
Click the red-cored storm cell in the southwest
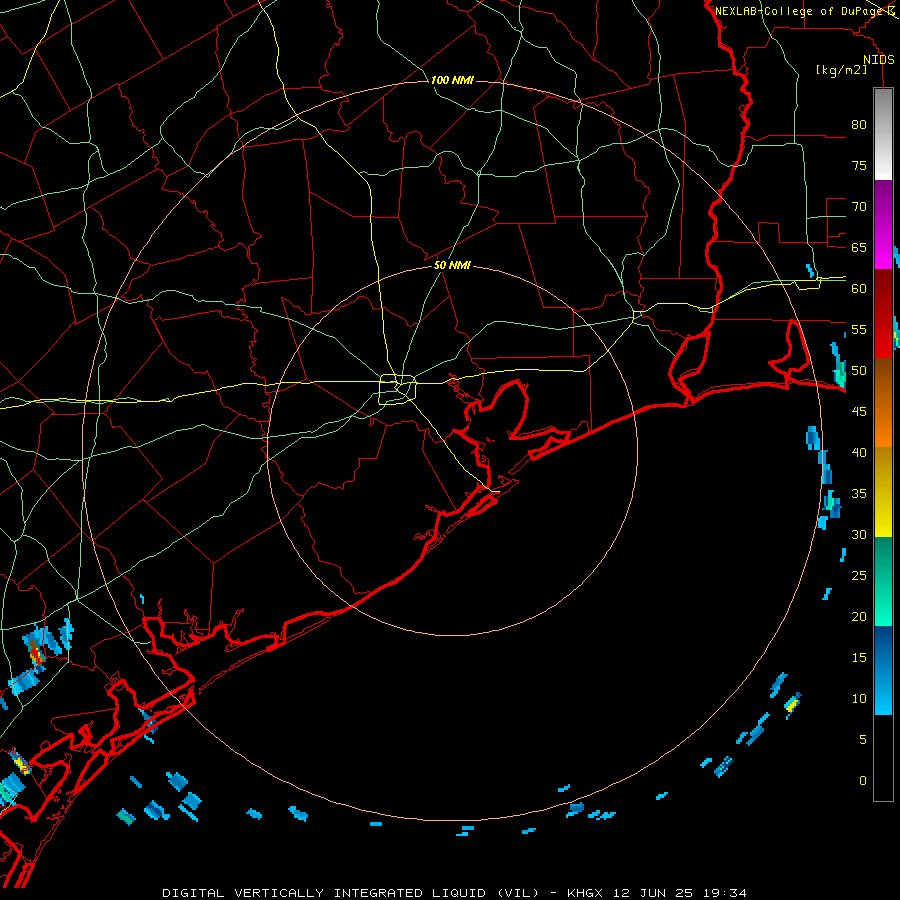36,653
